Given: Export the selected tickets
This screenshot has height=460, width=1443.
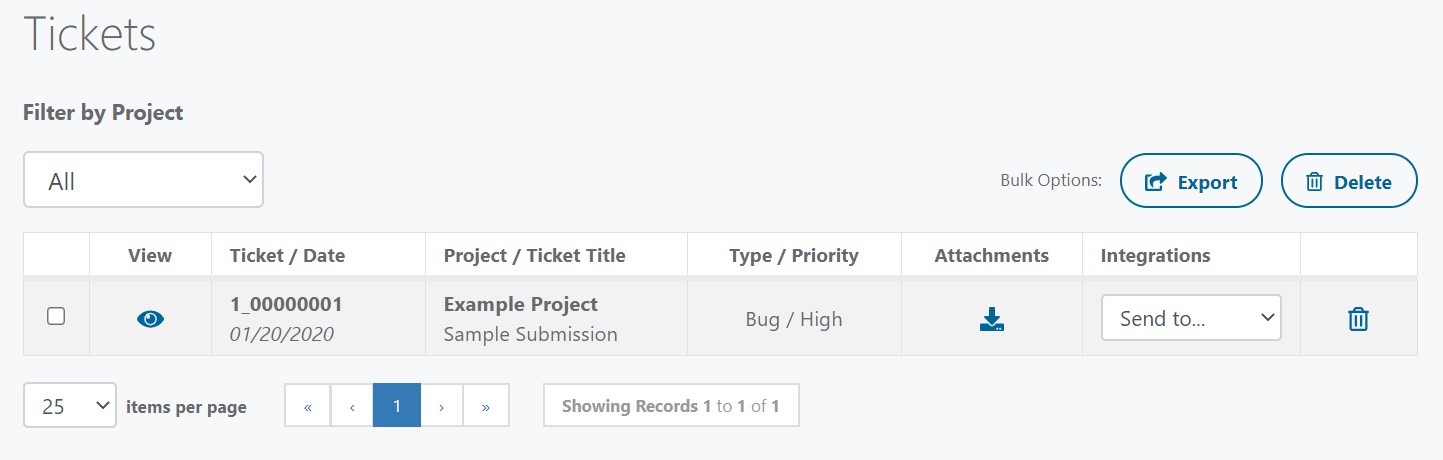Looking at the screenshot, I should coord(1191,181).
